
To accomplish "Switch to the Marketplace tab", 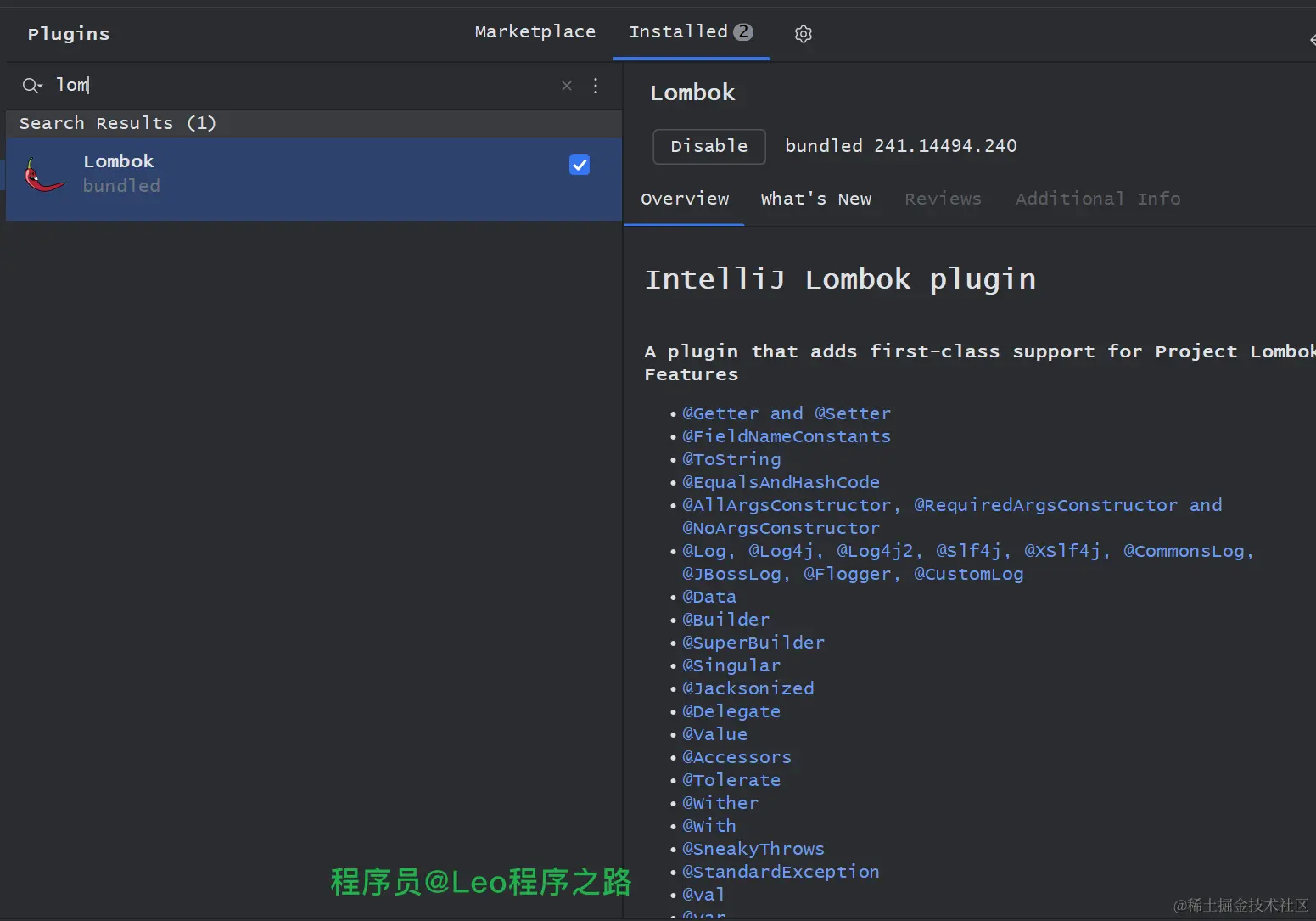I will [x=535, y=31].
